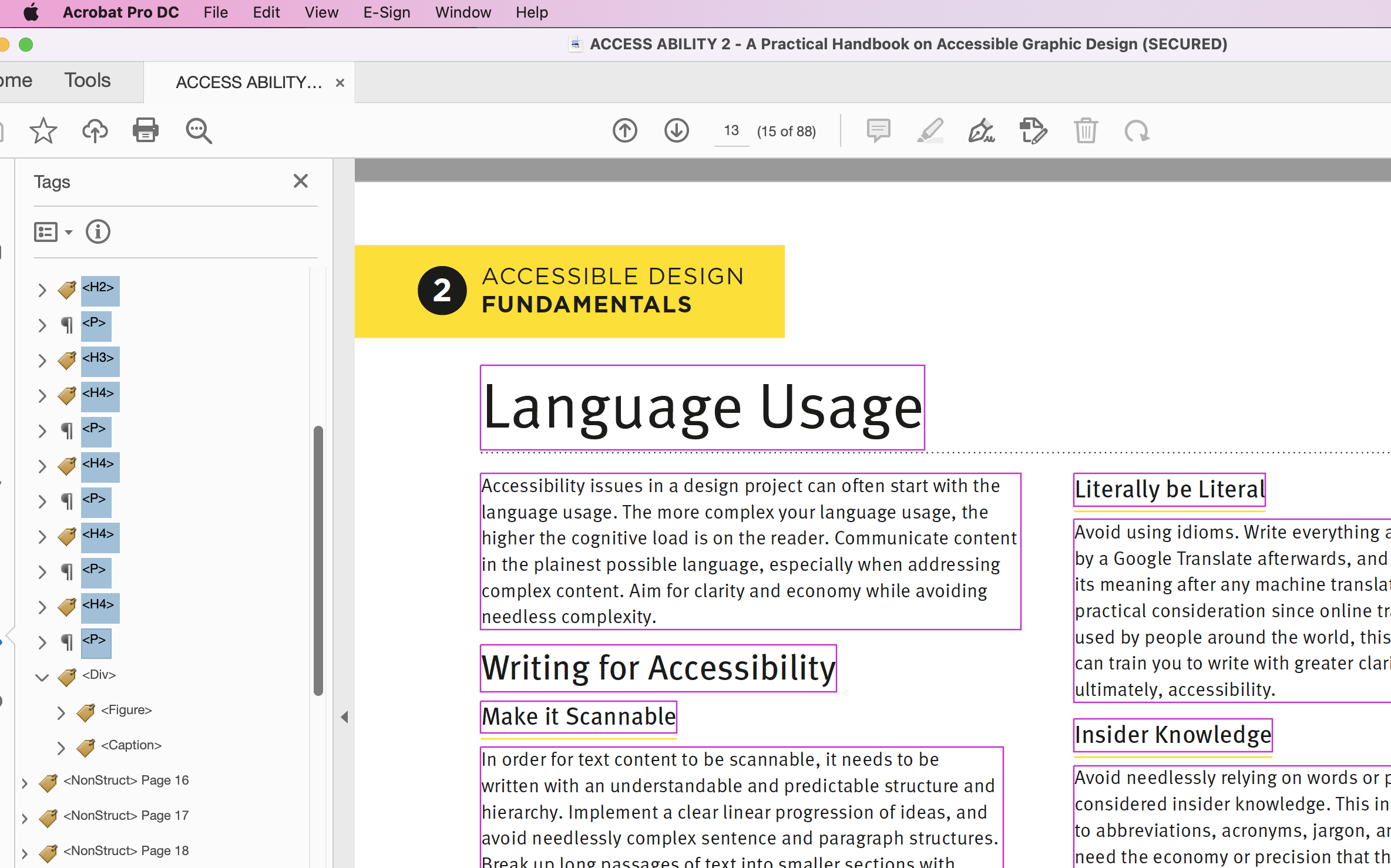Expand the H3 tag node
1391x868 pixels.
click(x=42, y=360)
